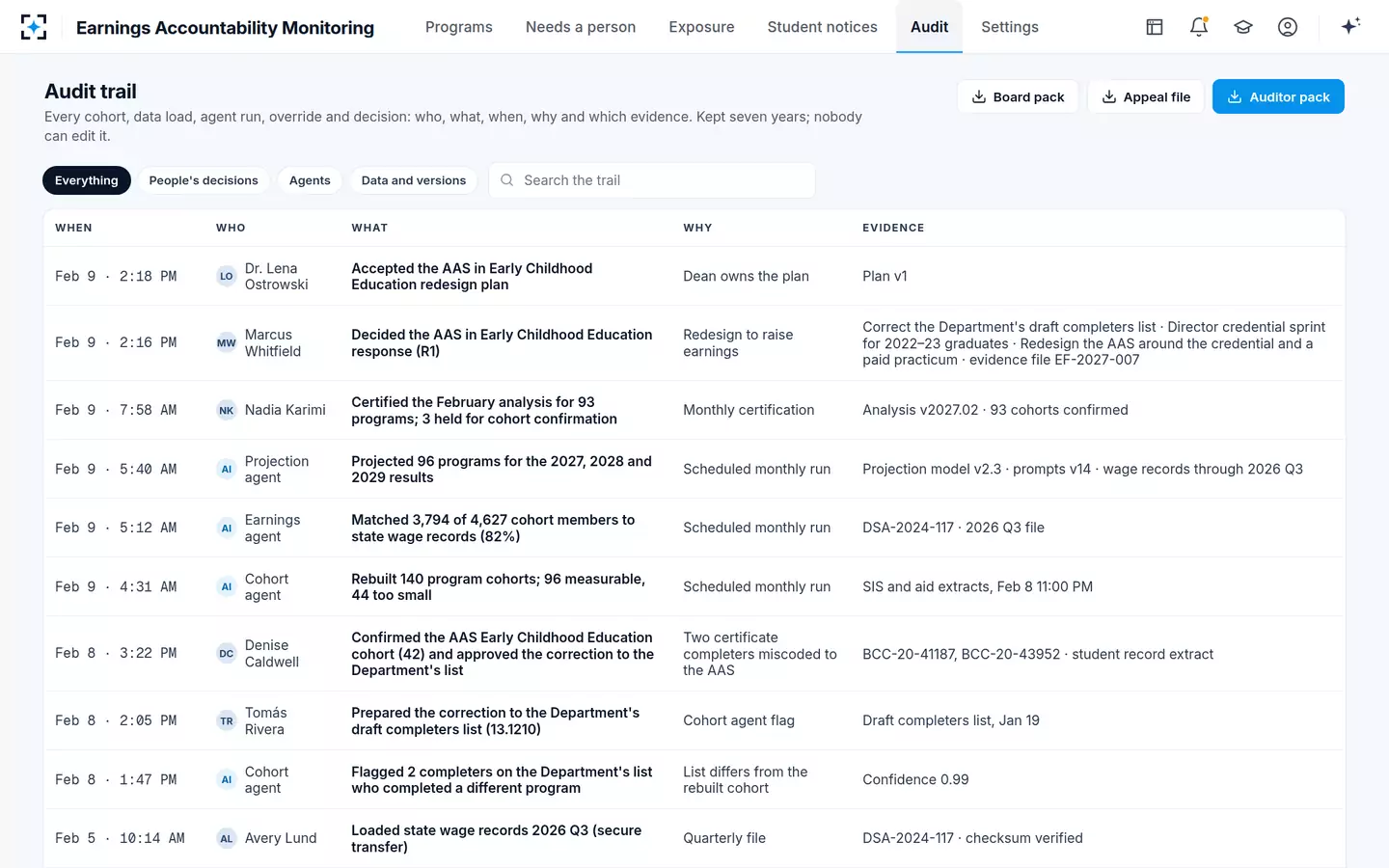This screenshot has height=868, width=1389.
Task: Go to the Programs tab
Action: tap(459, 27)
